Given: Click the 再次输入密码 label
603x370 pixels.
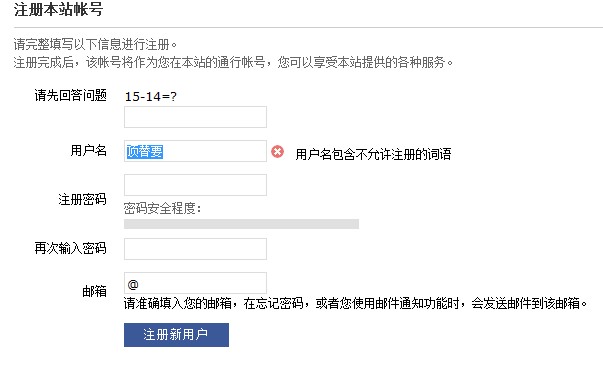Looking at the screenshot, I should click(x=70, y=248).
